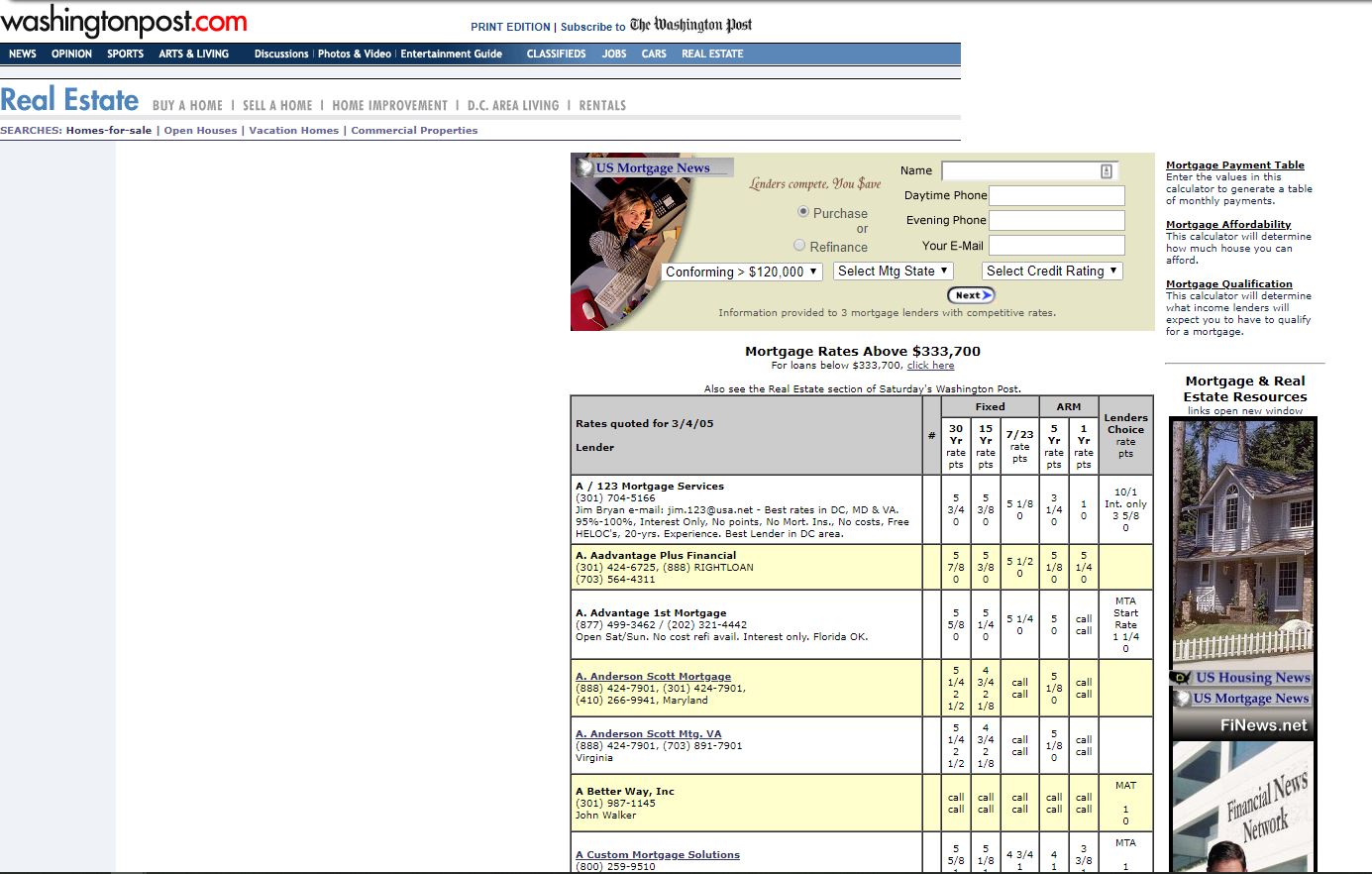Click lender name 'A Better Way, Inc'
Screen dimensions: 1372x874
click(624, 791)
